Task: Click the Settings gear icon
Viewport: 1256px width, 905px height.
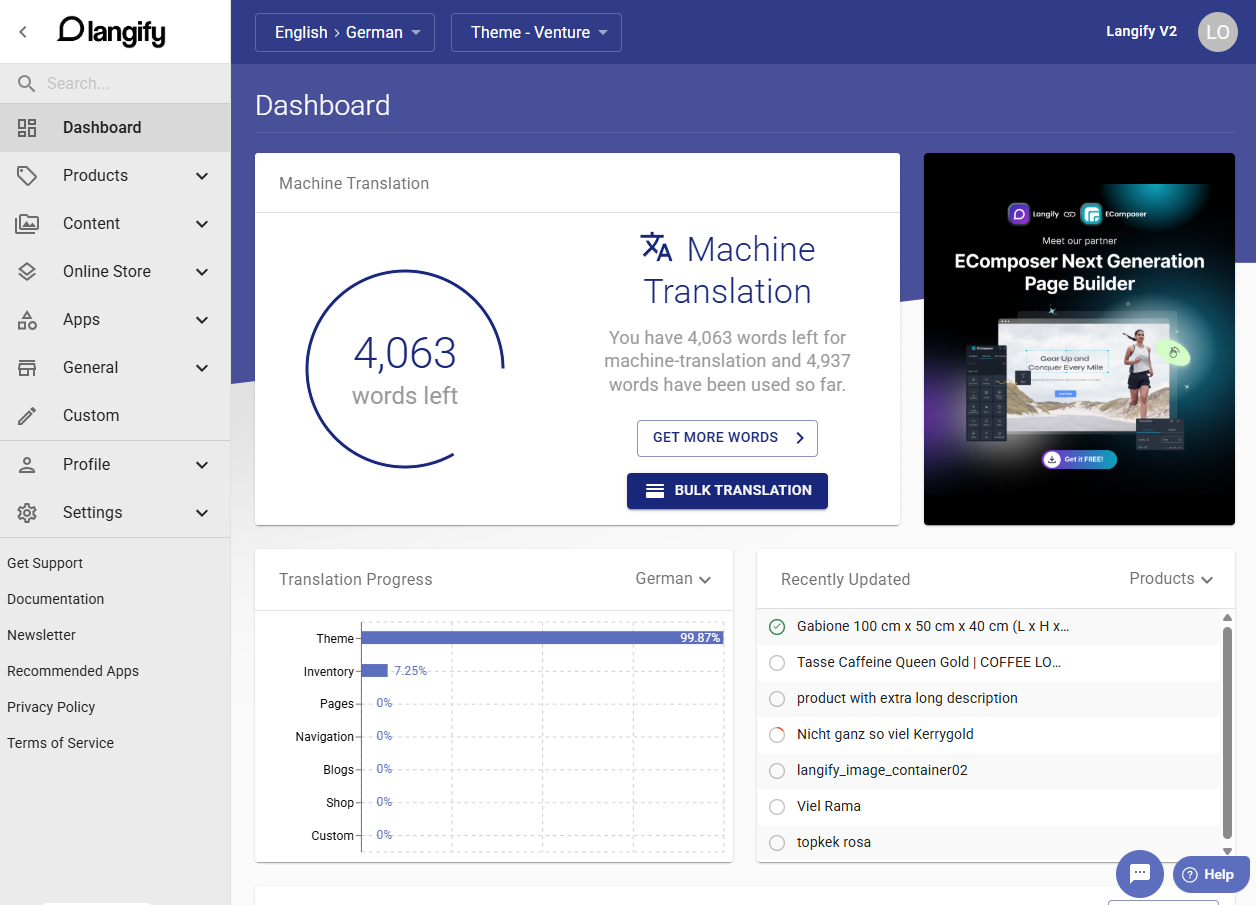Action: pos(27,513)
